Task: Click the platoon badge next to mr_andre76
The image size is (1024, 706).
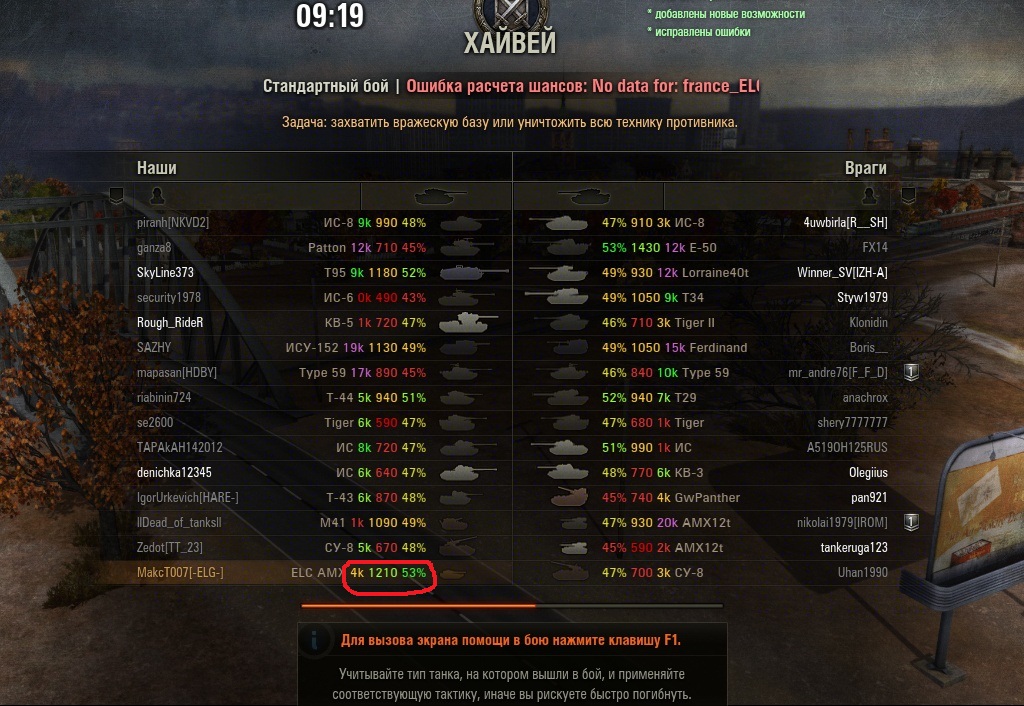Action: coord(911,372)
